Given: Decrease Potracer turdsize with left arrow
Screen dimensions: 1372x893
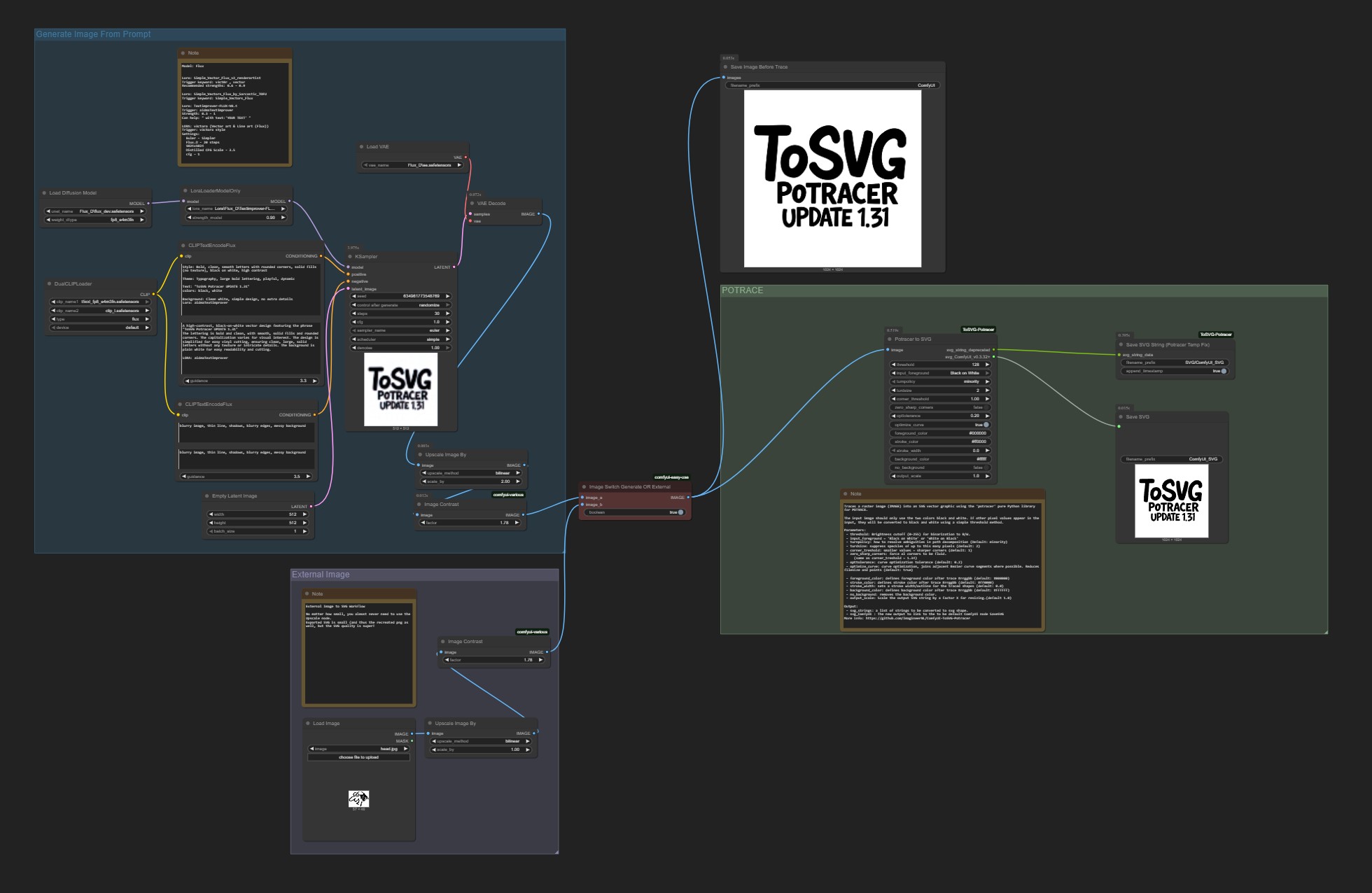Looking at the screenshot, I should (x=893, y=391).
